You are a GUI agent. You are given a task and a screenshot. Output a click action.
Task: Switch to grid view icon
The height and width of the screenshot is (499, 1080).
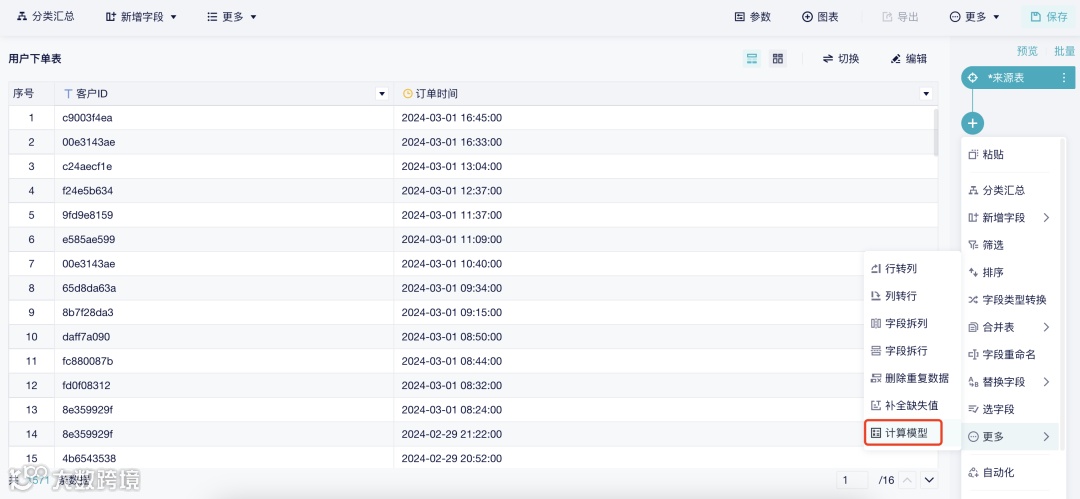[778, 59]
